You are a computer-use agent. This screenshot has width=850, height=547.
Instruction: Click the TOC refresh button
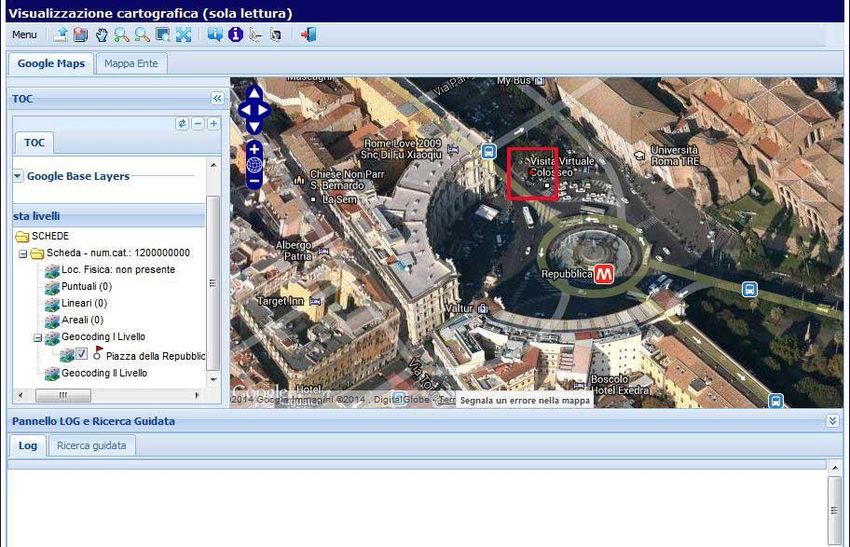[182, 124]
